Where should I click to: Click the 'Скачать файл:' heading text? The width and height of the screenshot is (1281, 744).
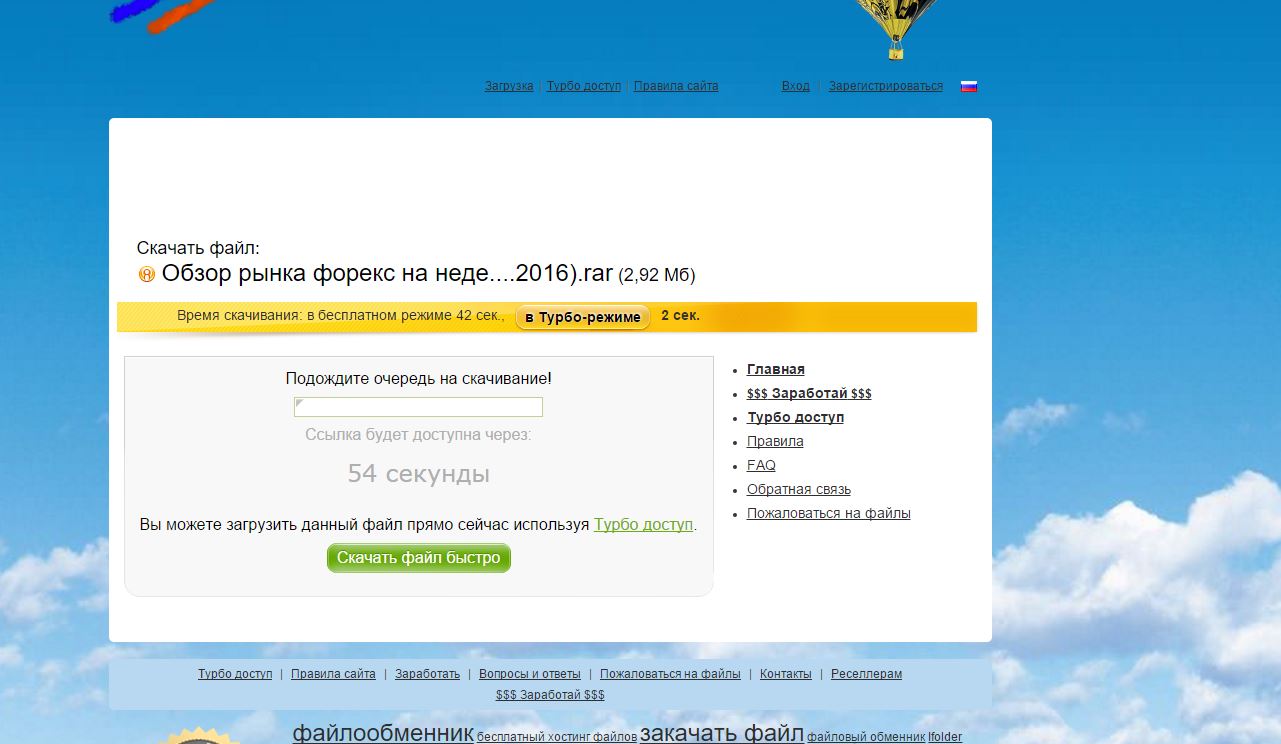point(198,248)
